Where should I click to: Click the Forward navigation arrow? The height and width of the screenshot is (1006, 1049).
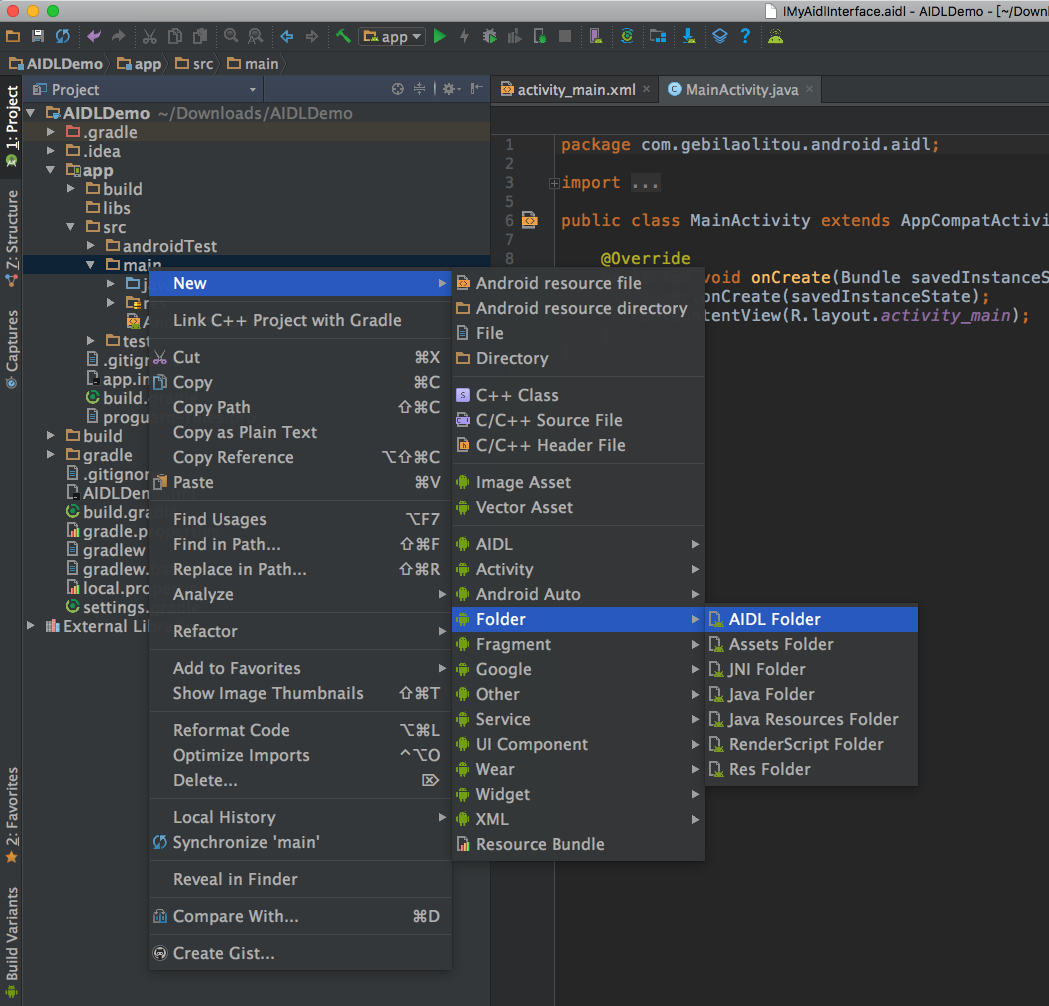[x=312, y=36]
